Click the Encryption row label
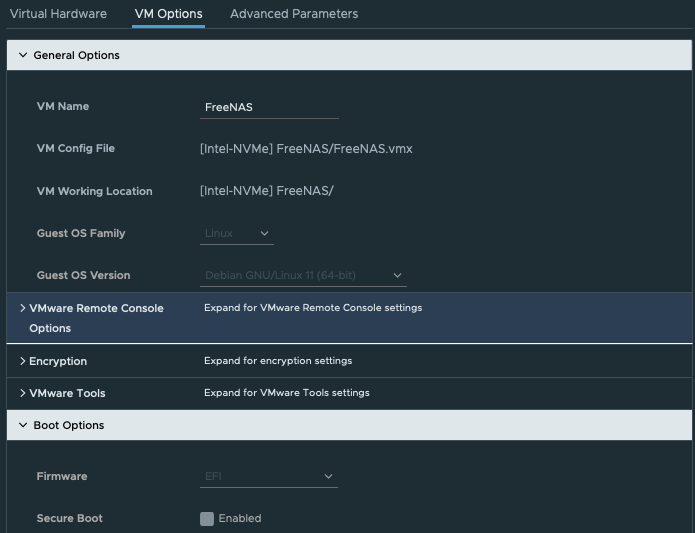This screenshot has height=533, width=695. (x=58, y=361)
